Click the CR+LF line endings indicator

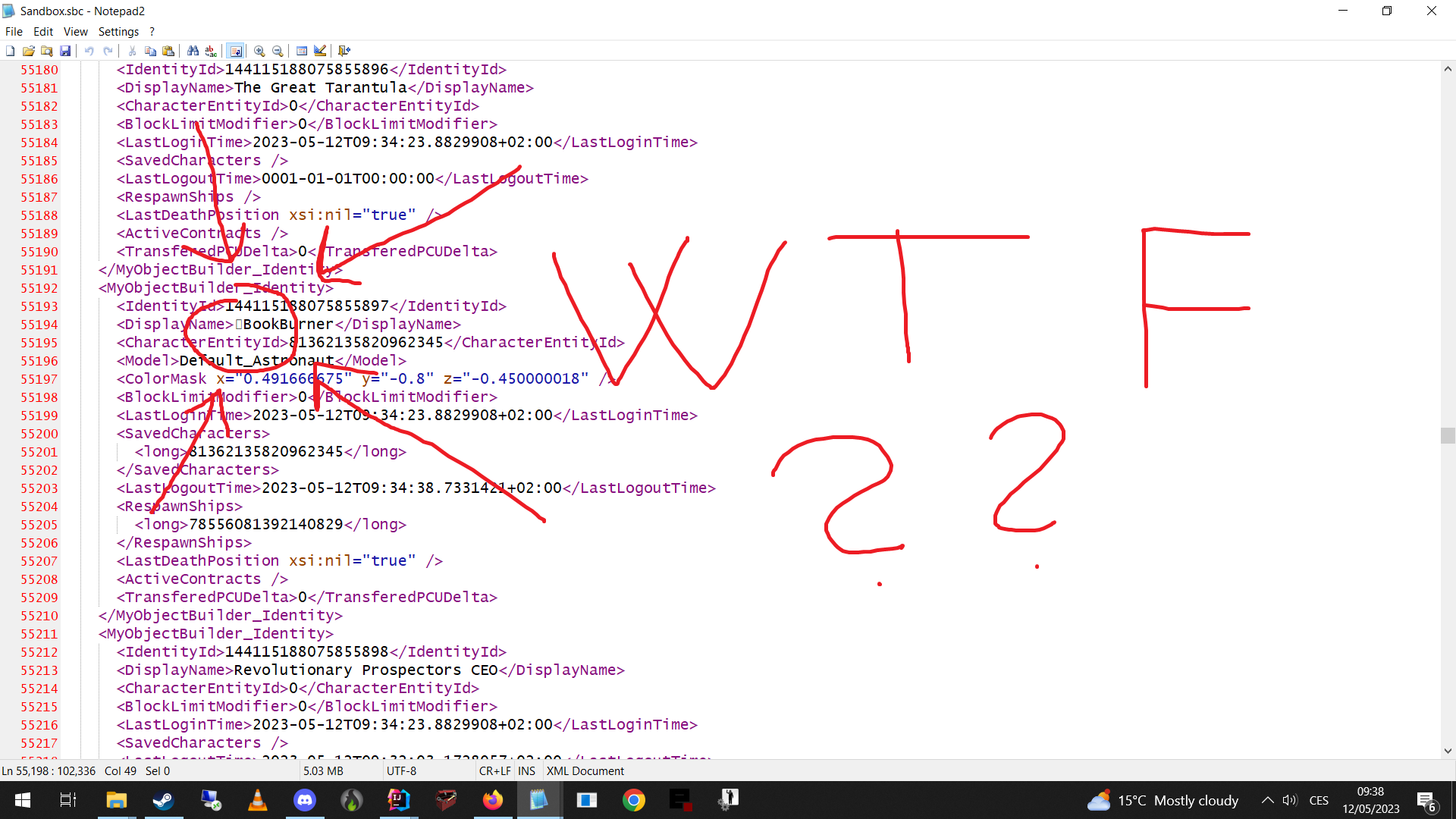click(x=494, y=770)
